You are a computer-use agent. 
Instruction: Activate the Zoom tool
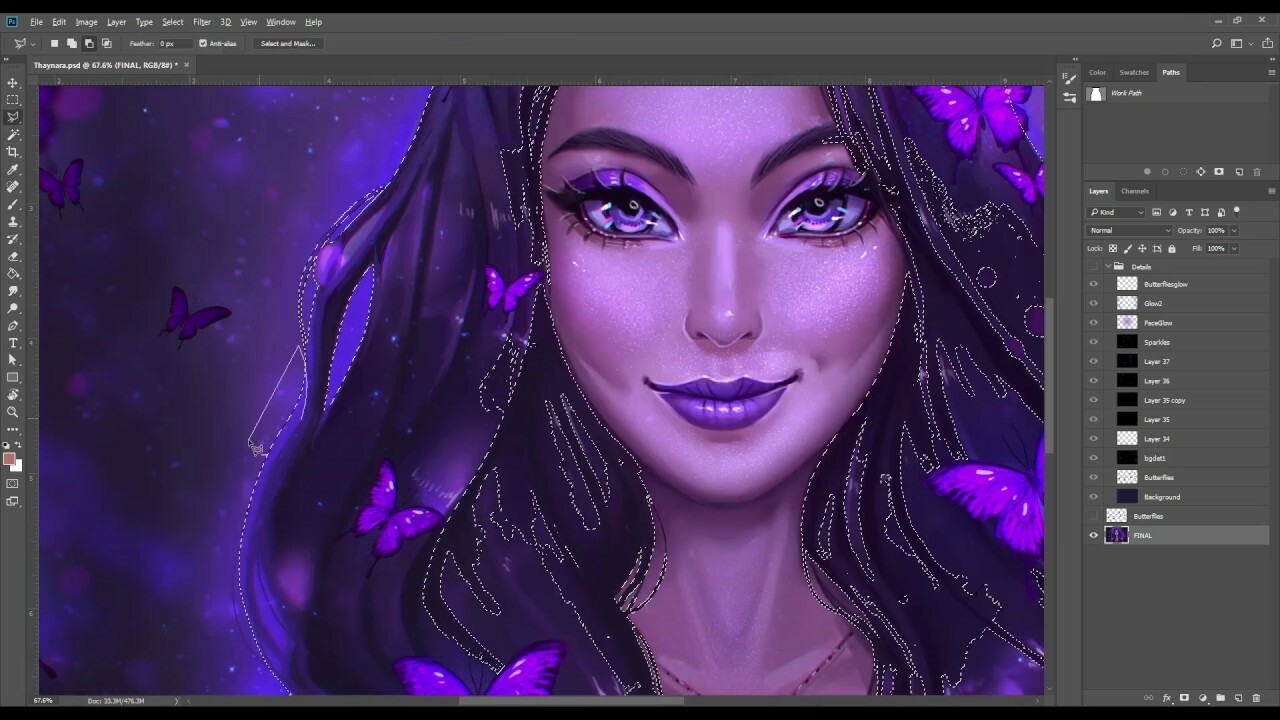point(13,410)
